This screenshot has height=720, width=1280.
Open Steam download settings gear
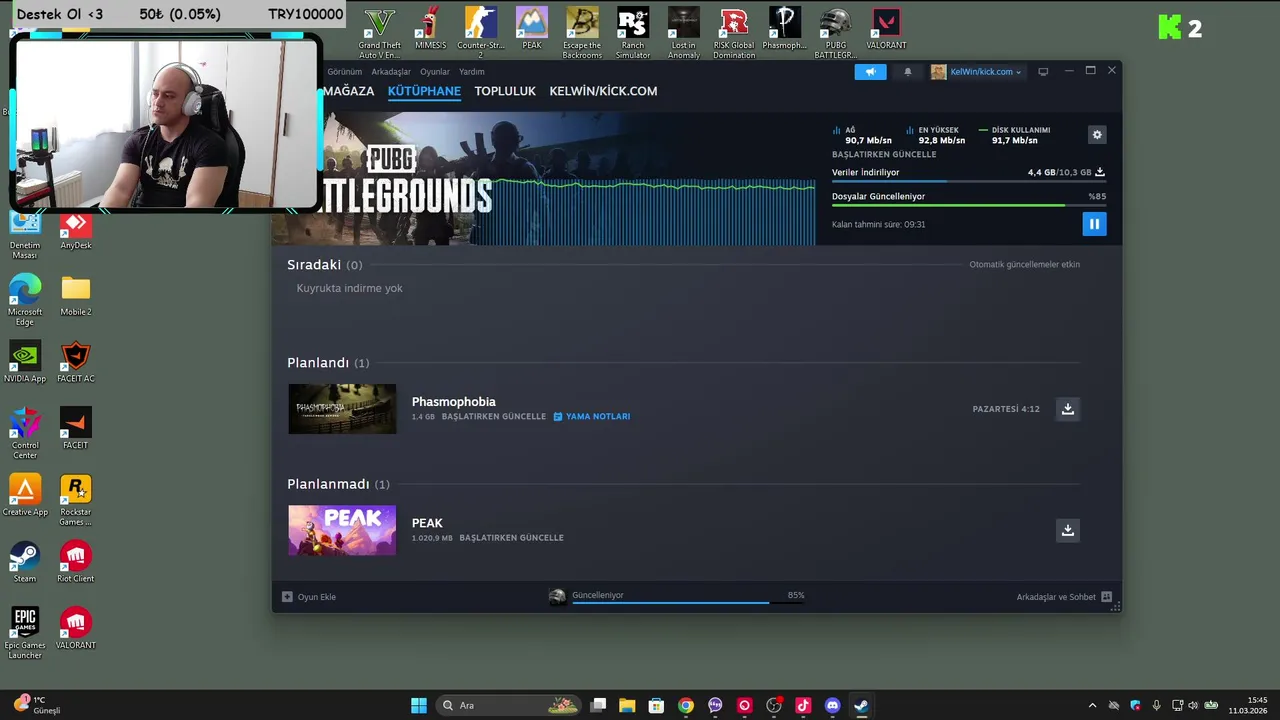pos(1097,135)
